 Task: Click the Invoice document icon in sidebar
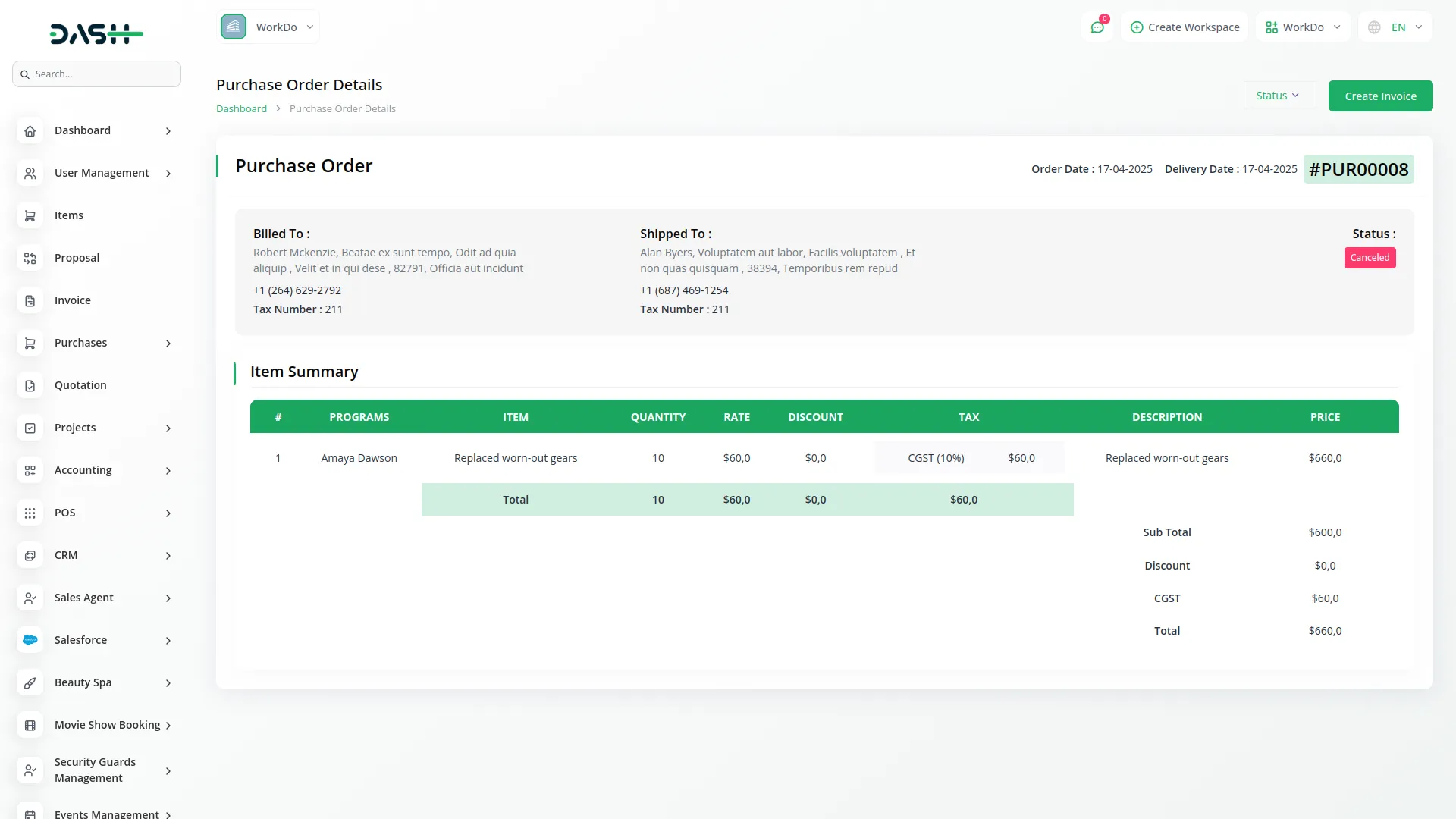[30, 301]
